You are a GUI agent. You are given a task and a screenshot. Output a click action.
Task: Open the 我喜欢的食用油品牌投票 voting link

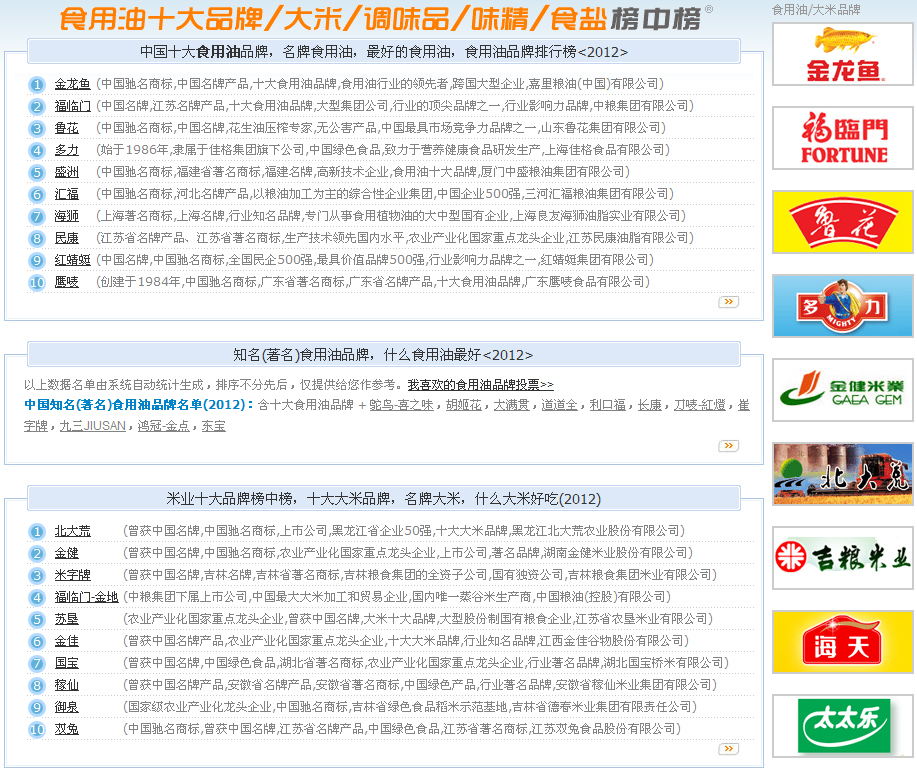(481, 385)
